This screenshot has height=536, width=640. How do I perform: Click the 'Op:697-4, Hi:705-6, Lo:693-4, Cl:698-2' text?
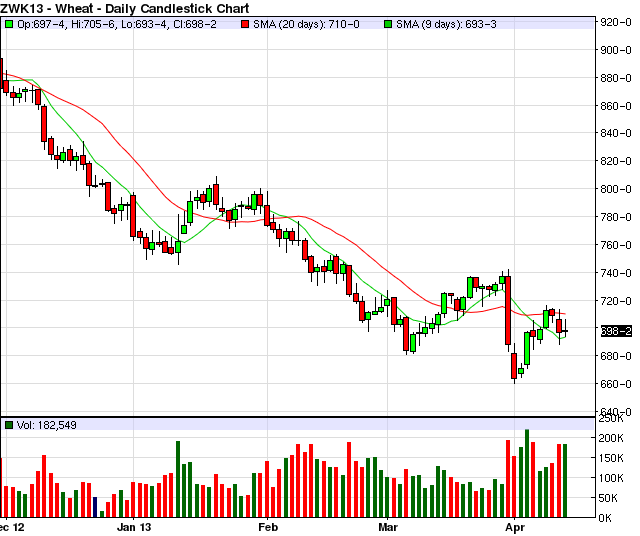click(117, 24)
